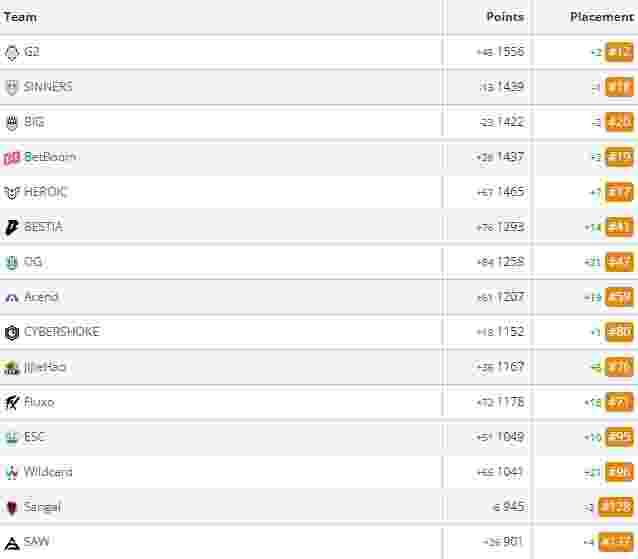Click the HEROIC team logo icon
This screenshot has height=559, width=638.
click(12, 192)
